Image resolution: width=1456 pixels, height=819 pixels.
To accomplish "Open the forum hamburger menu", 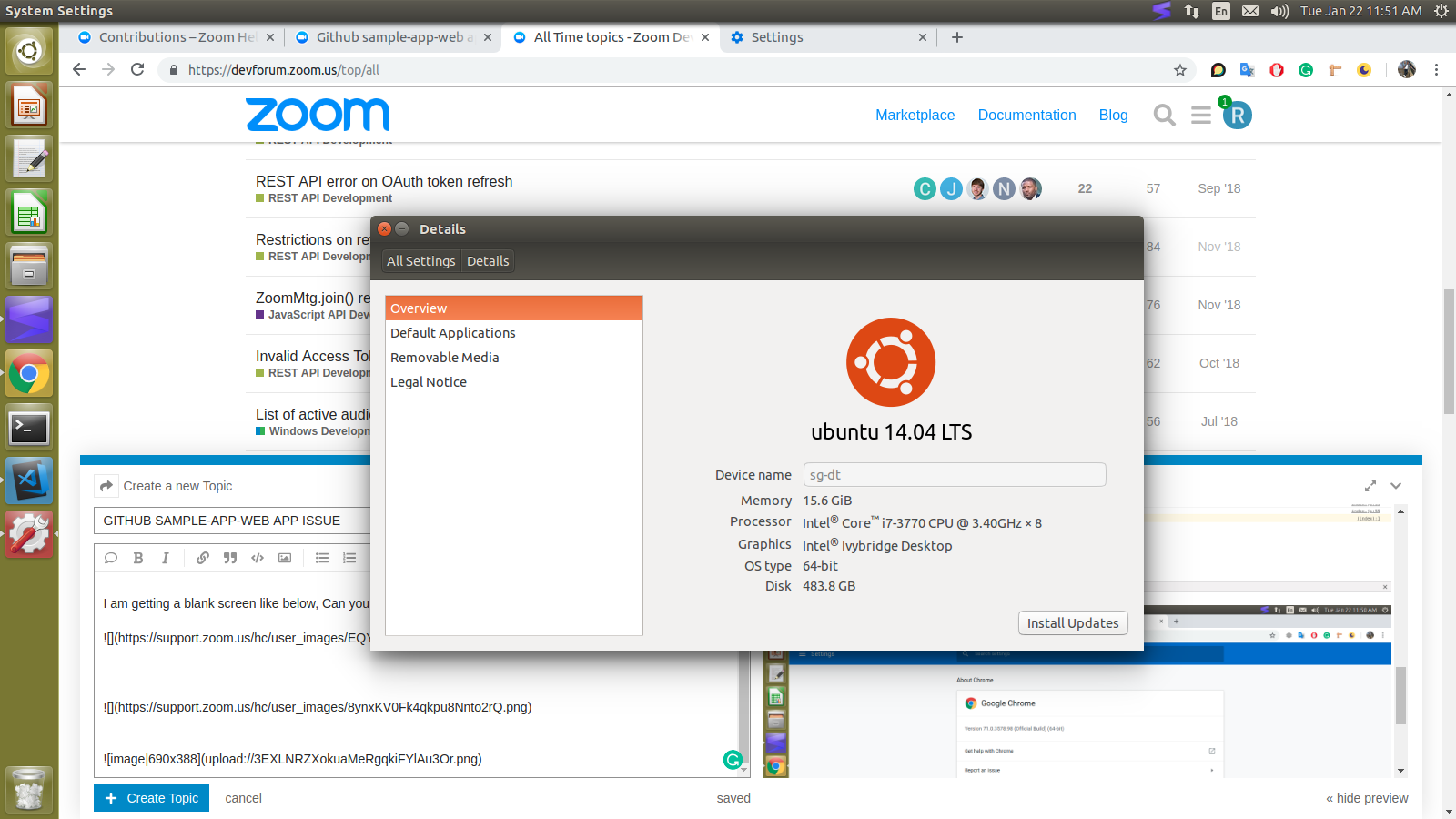I will [x=1201, y=116].
